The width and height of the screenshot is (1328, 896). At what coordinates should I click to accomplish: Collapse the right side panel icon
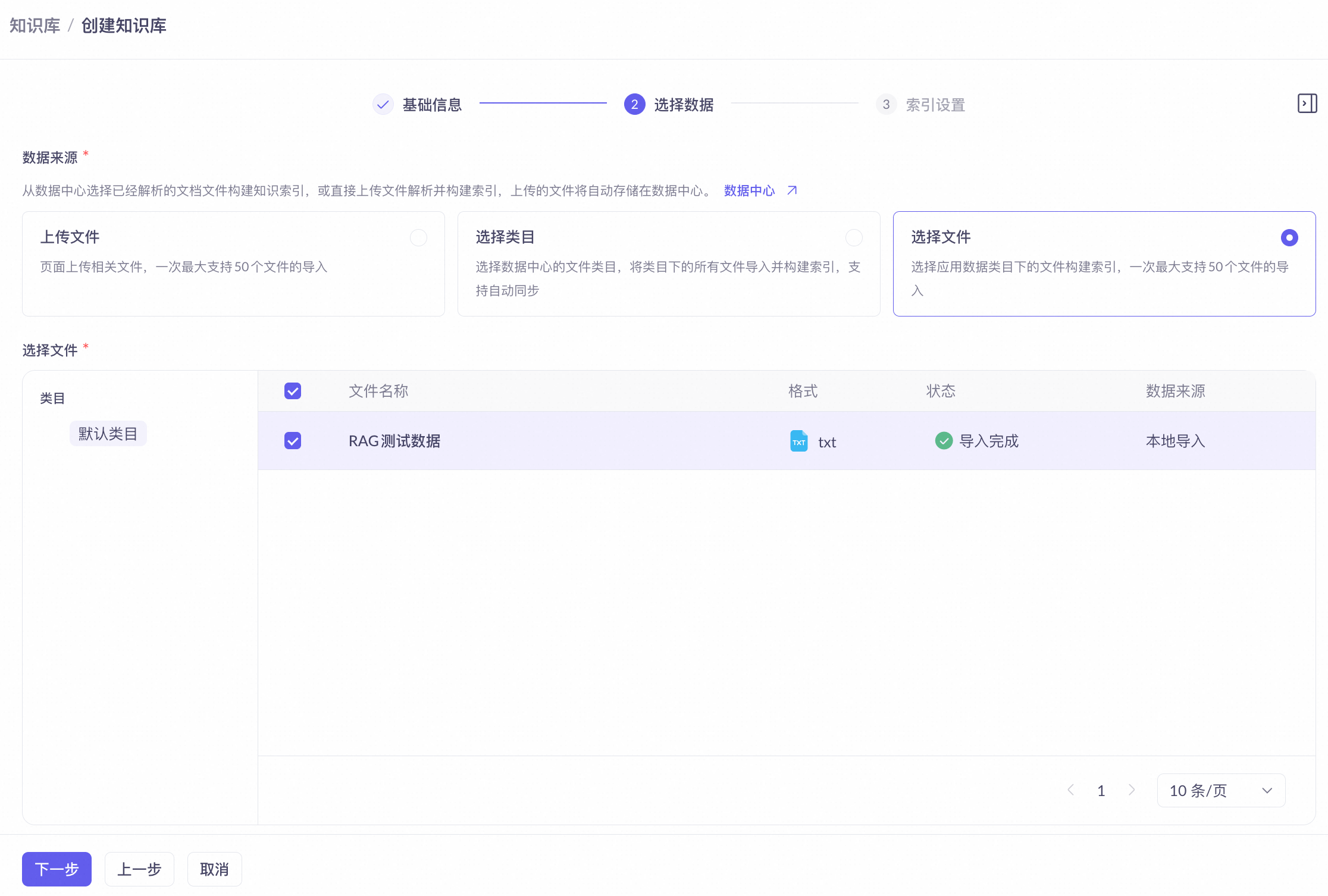tap(1307, 104)
